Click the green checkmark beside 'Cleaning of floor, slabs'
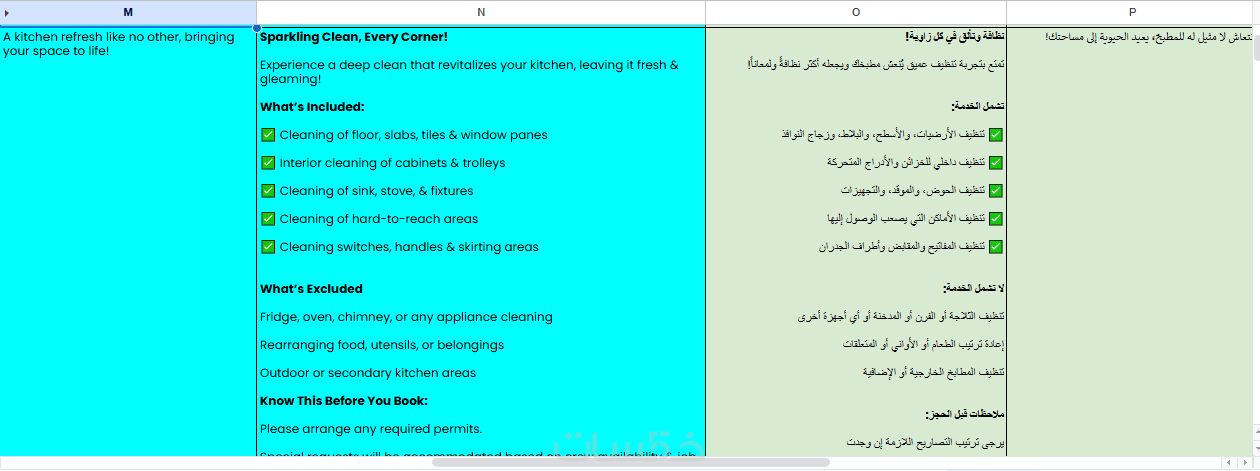 [268, 134]
